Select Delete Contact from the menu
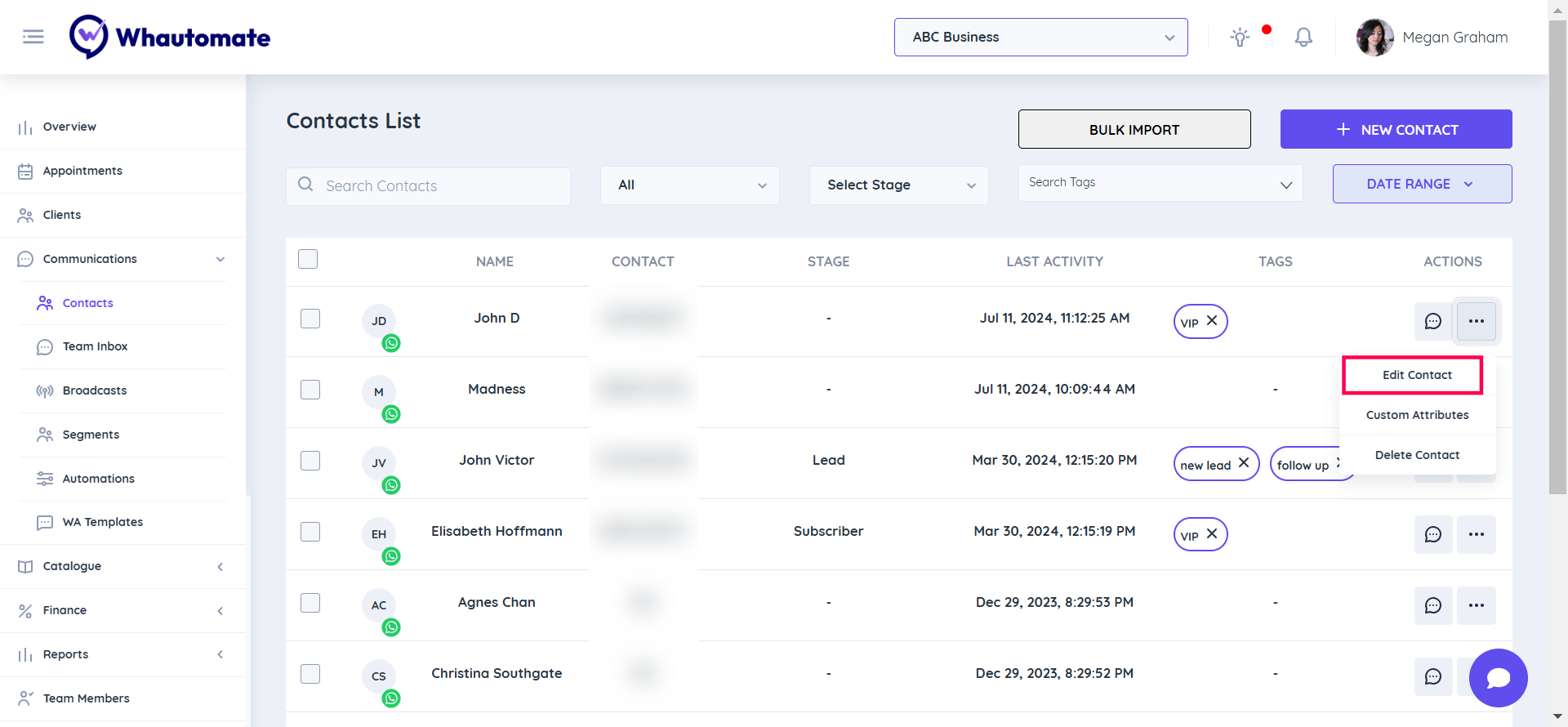 tap(1416, 455)
